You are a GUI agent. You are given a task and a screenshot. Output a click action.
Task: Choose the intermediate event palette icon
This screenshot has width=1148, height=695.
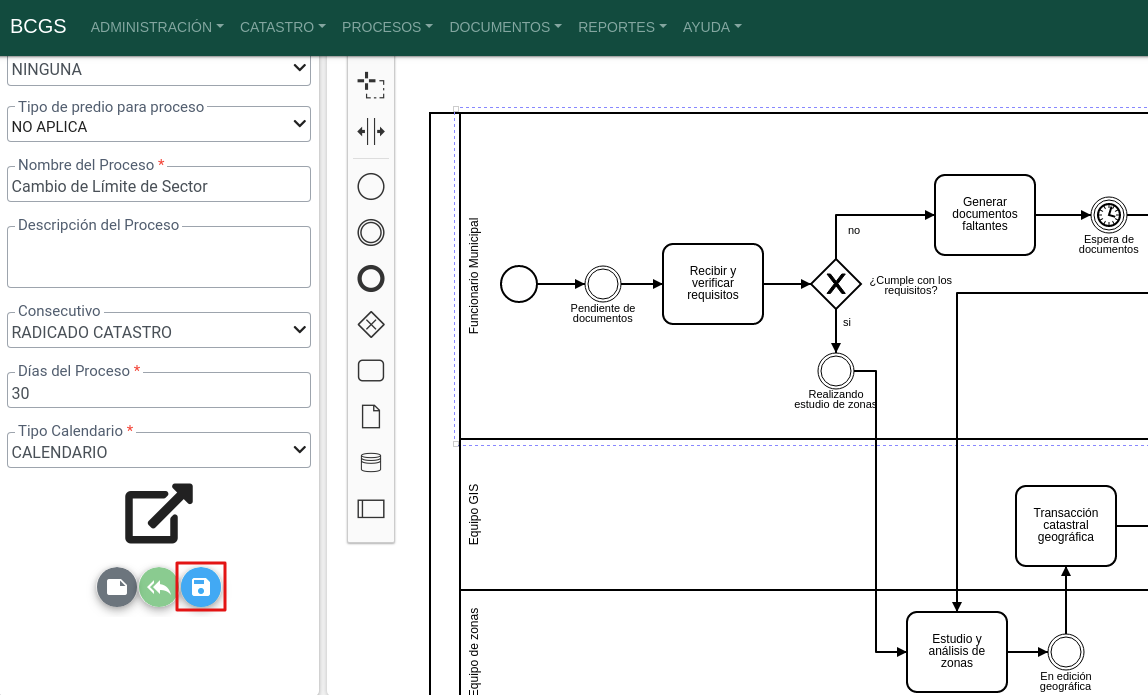pos(371,233)
